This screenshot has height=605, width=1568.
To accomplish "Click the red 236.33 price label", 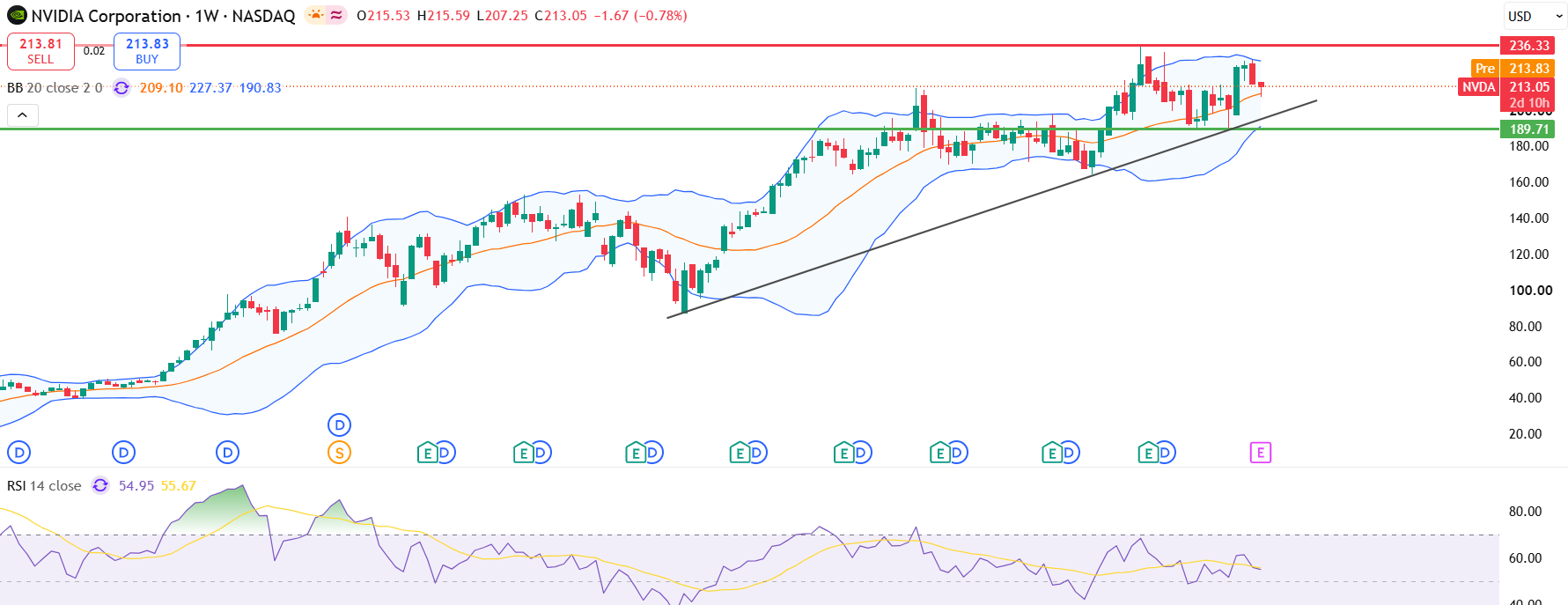I will pos(1528,45).
